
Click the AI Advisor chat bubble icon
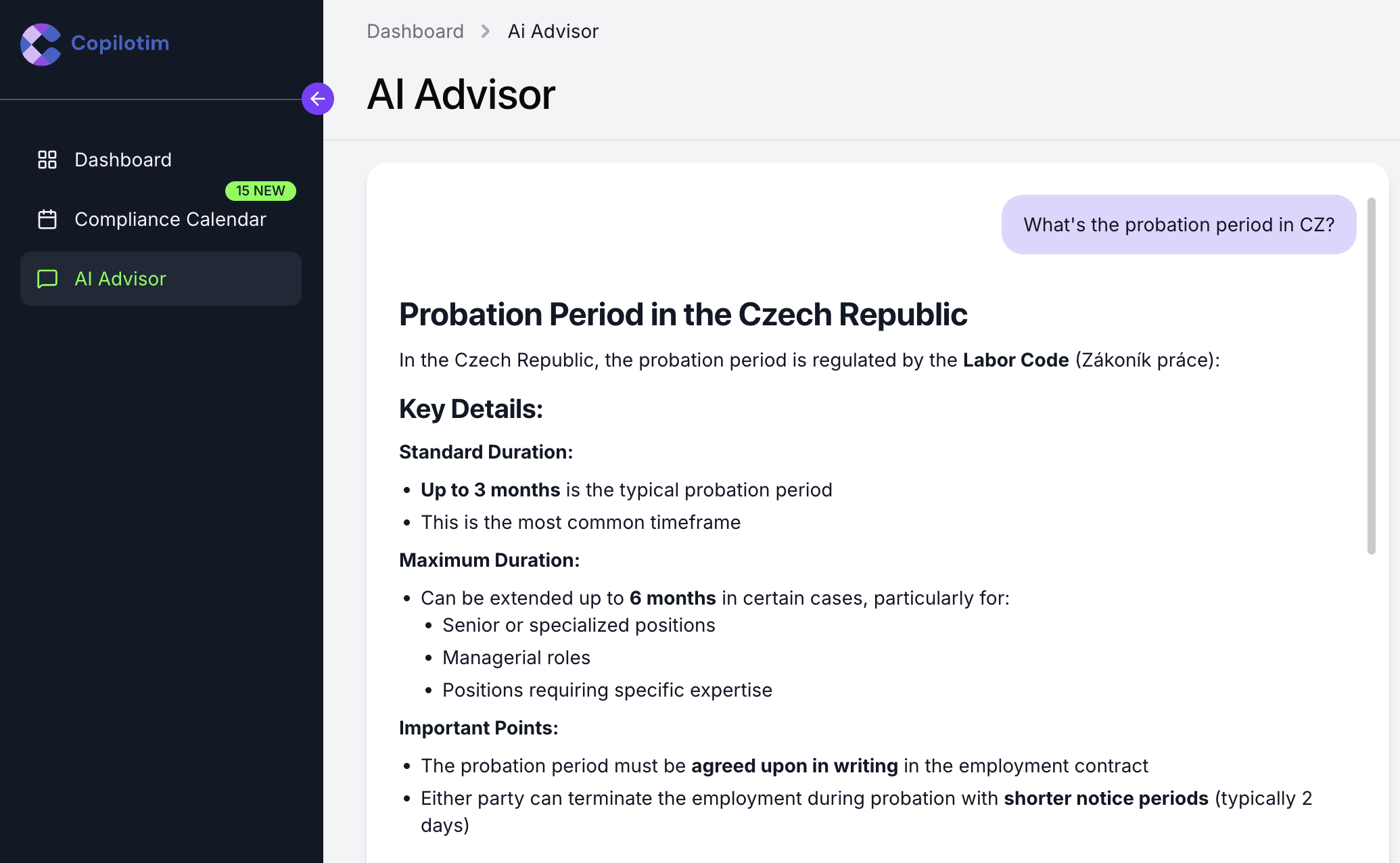47,279
